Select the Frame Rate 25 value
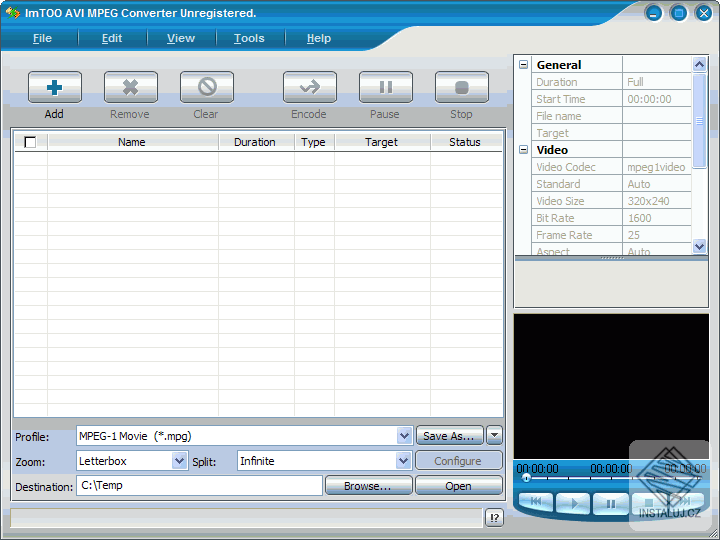 click(x=657, y=235)
